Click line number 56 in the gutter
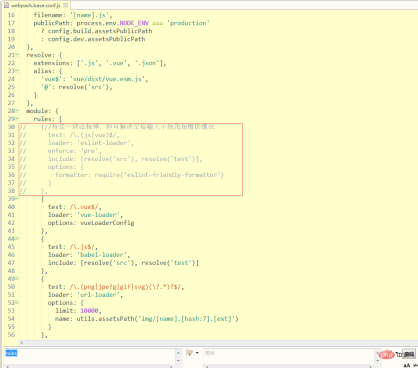 [11, 335]
